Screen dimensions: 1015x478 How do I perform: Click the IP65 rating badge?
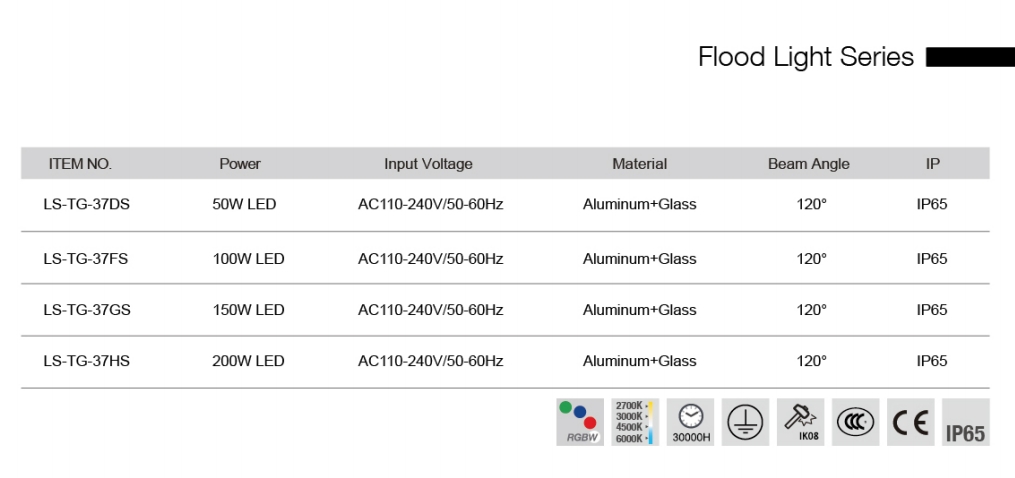click(965, 432)
